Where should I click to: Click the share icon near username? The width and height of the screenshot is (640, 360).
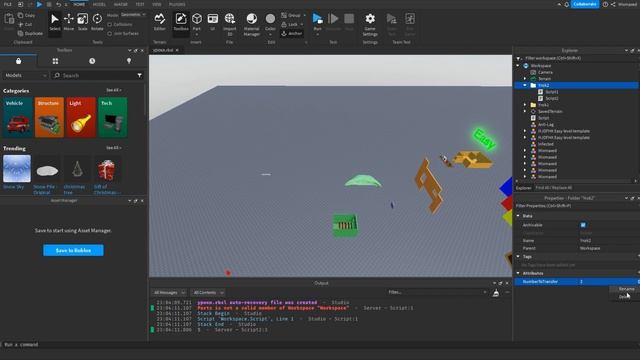[613, 4]
